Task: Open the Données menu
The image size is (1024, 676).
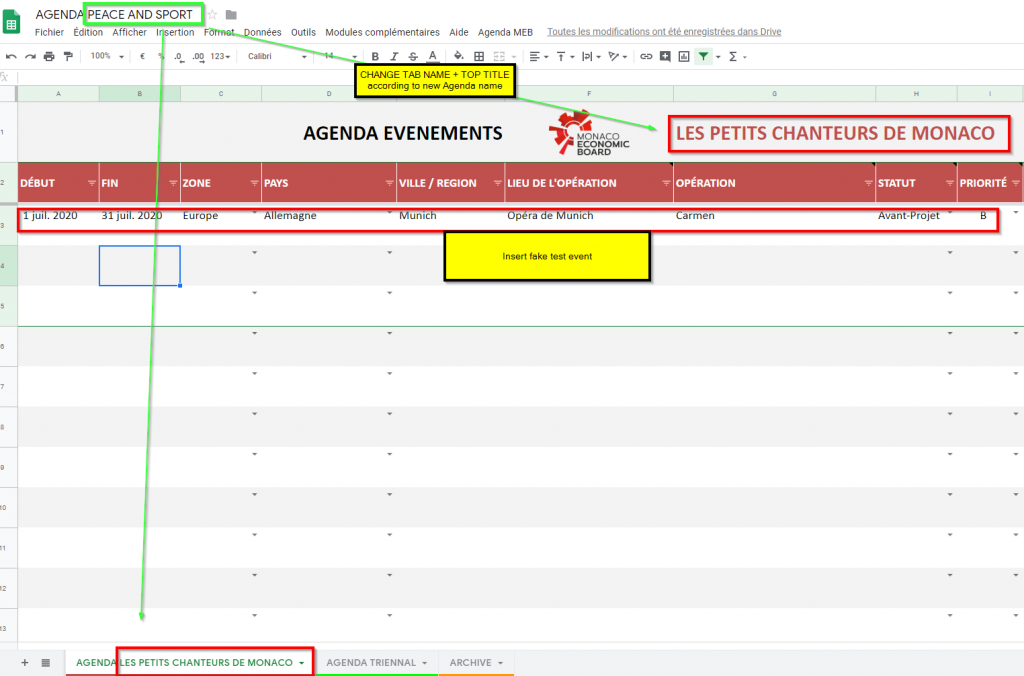Action: click(x=261, y=32)
